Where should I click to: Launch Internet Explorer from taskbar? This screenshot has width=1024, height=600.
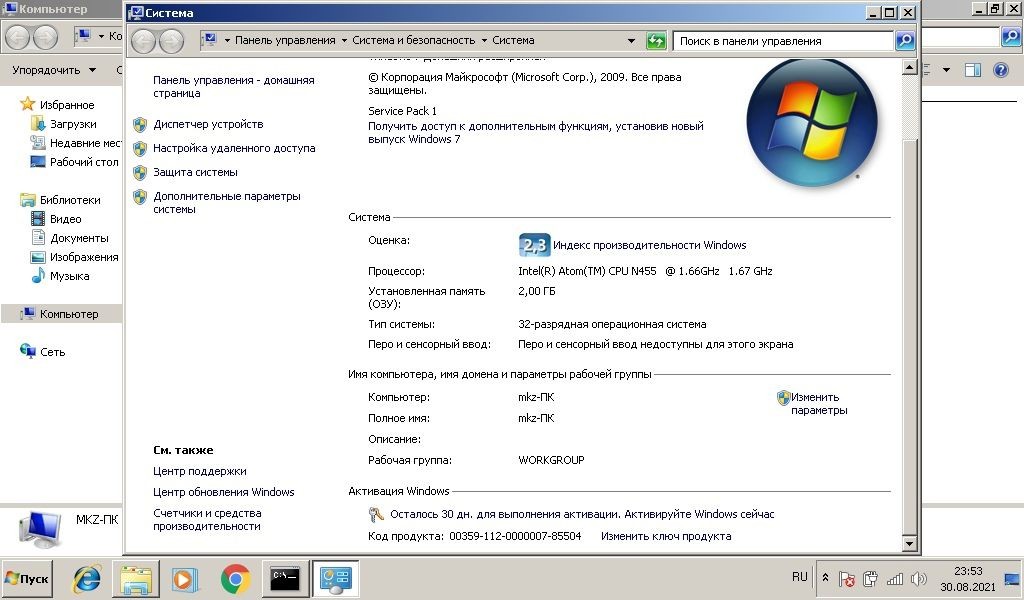tap(87, 579)
